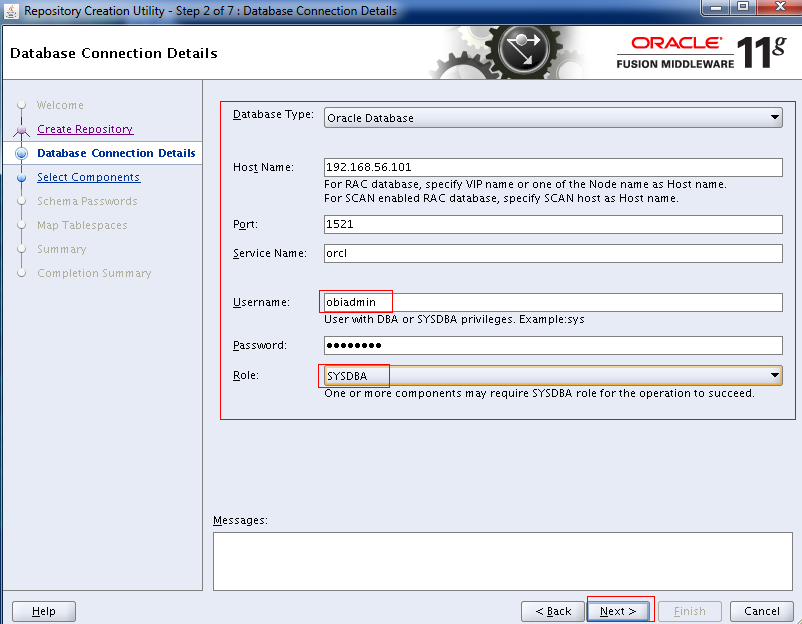The width and height of the screenshot is (802, 624).
Task: Click into the Host Name field
Action: tap(553, 167)
